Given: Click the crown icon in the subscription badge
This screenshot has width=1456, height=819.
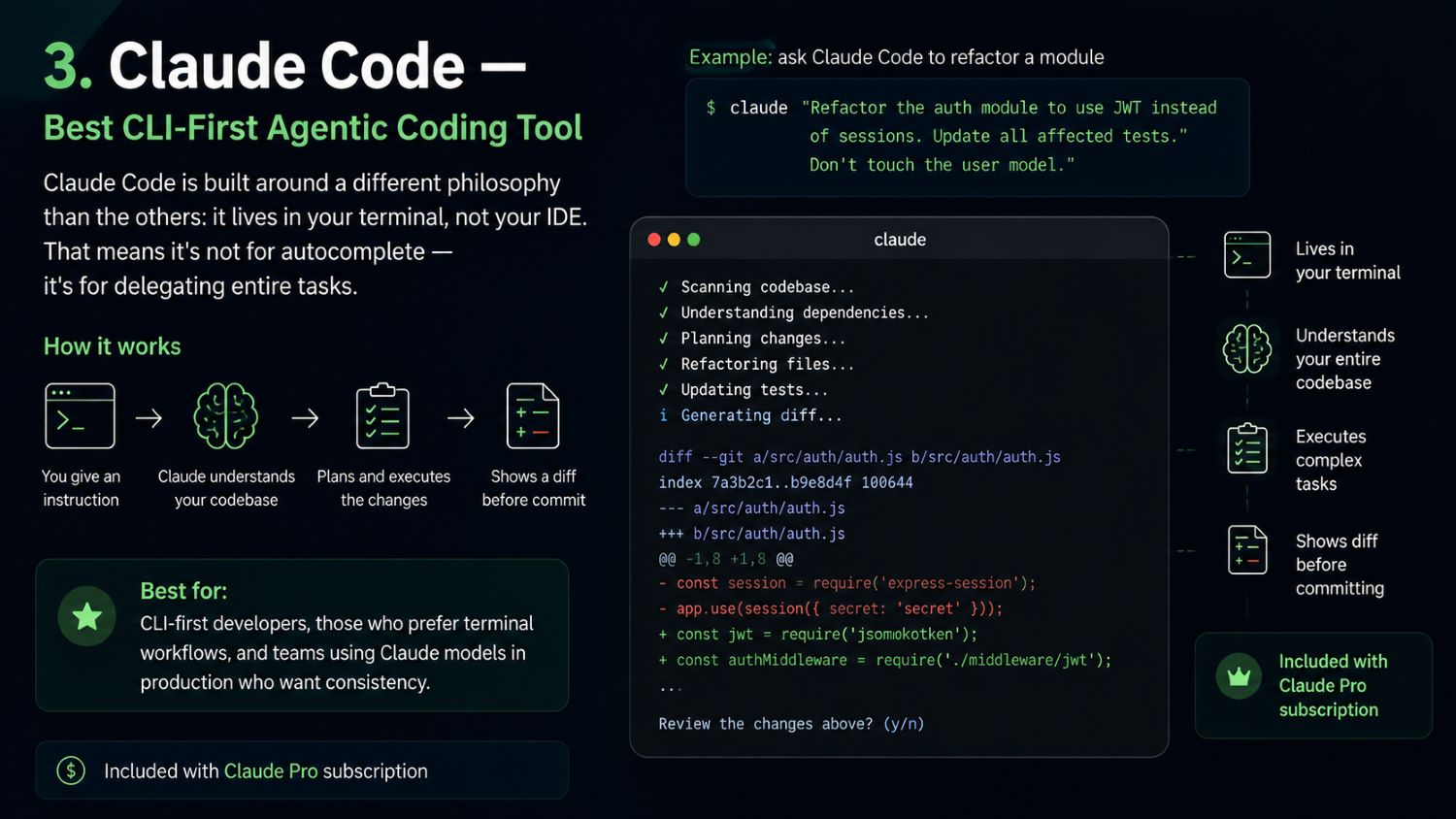Looking at the screenshot, I should [1239, 676].
